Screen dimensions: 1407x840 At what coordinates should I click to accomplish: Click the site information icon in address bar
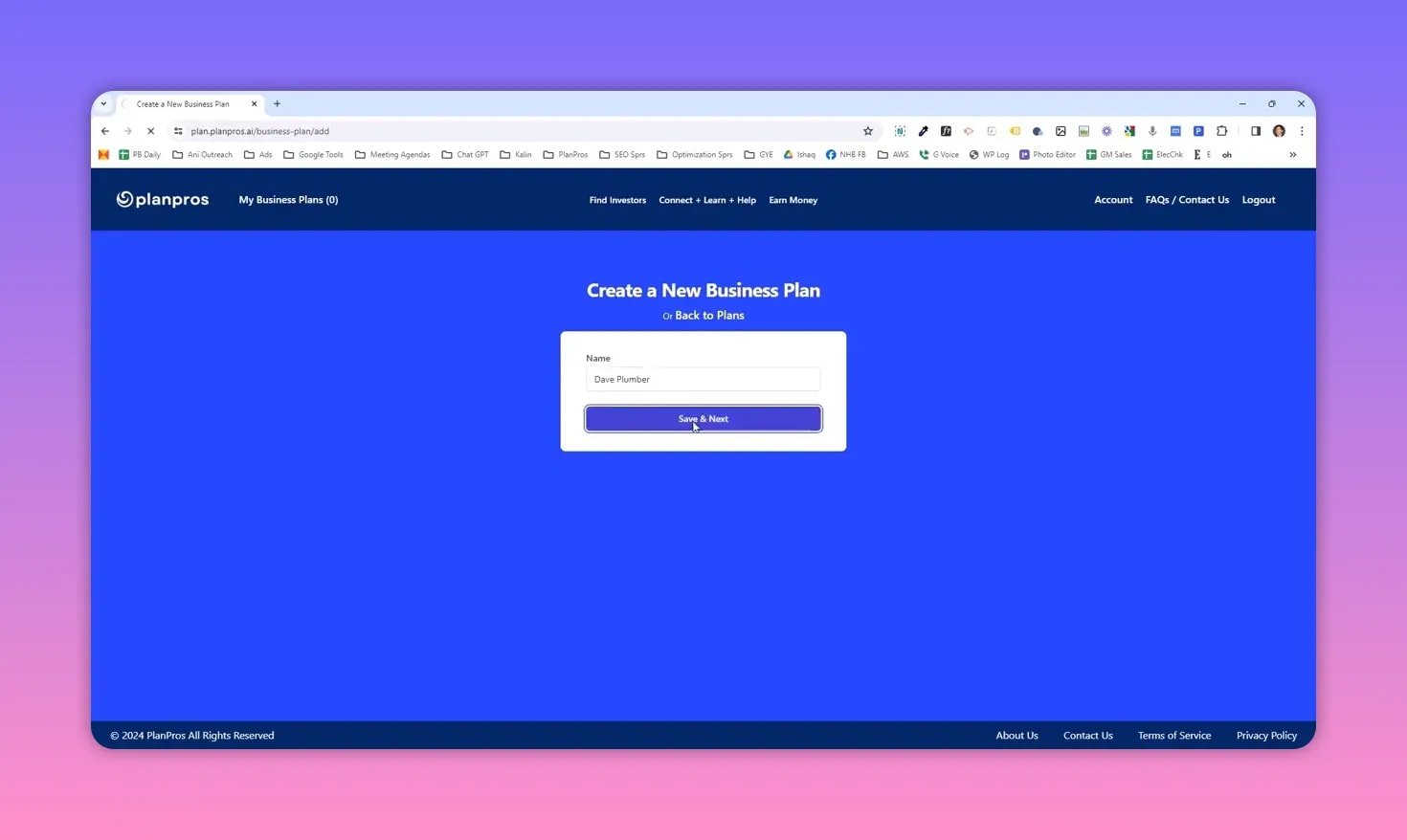(178, 131)
